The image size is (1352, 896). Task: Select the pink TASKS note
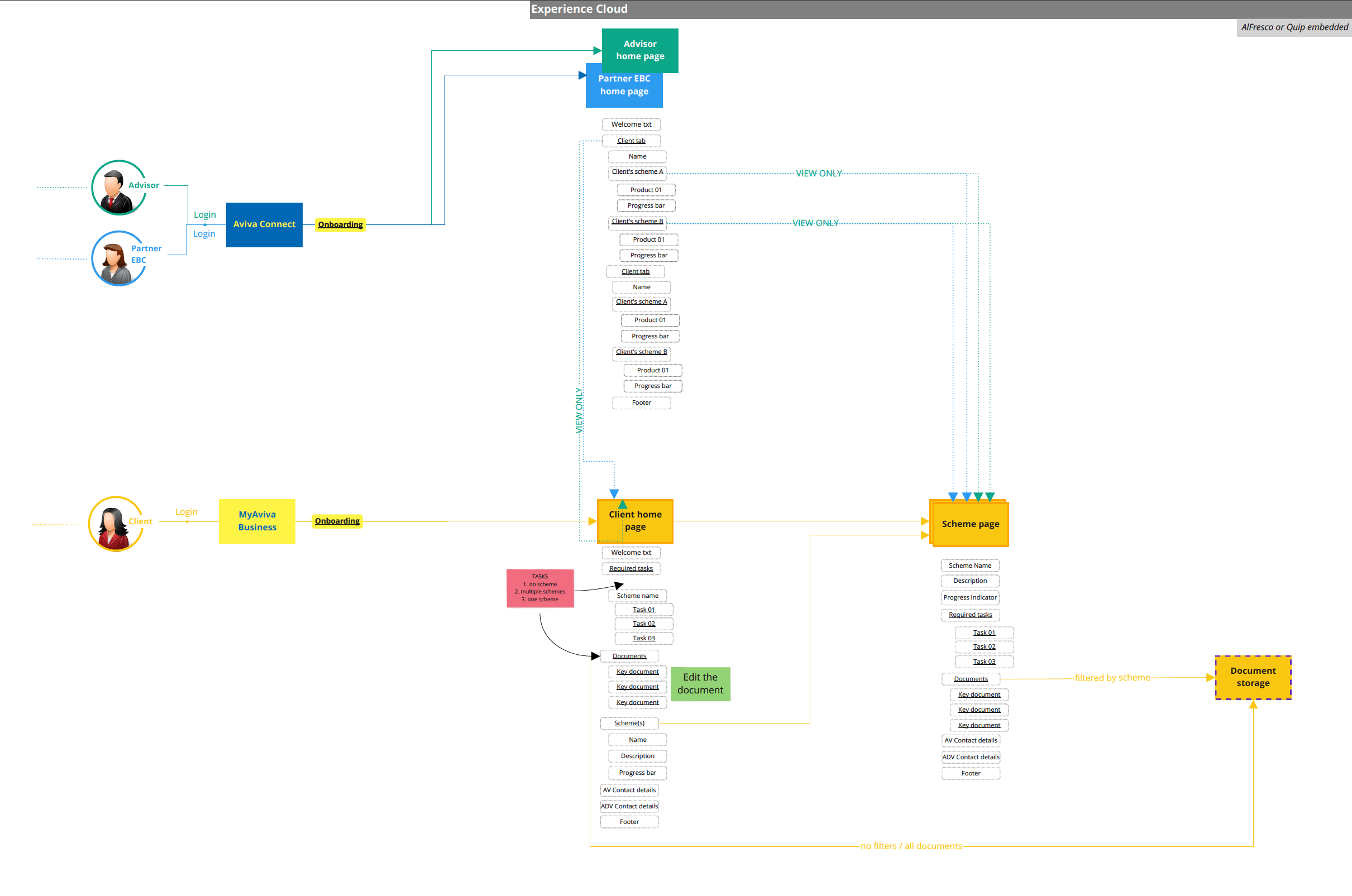pos(539,588)
